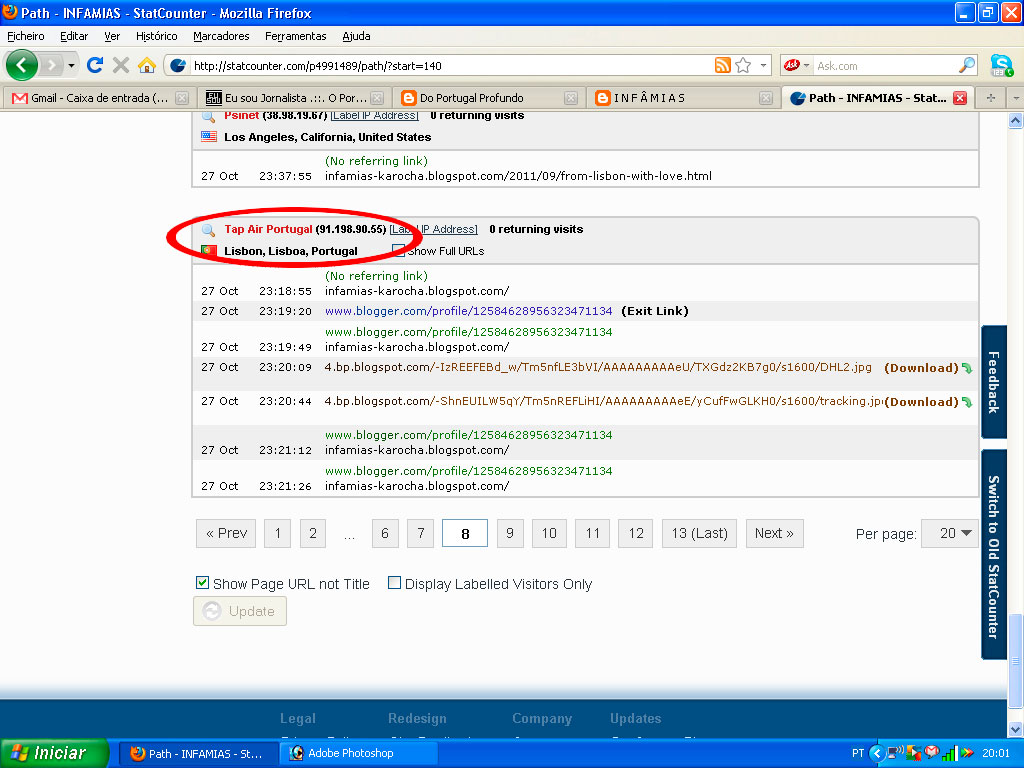Open the blogger.com profile Exit Link
The image size is (1024, 768).
pos(468,311)
